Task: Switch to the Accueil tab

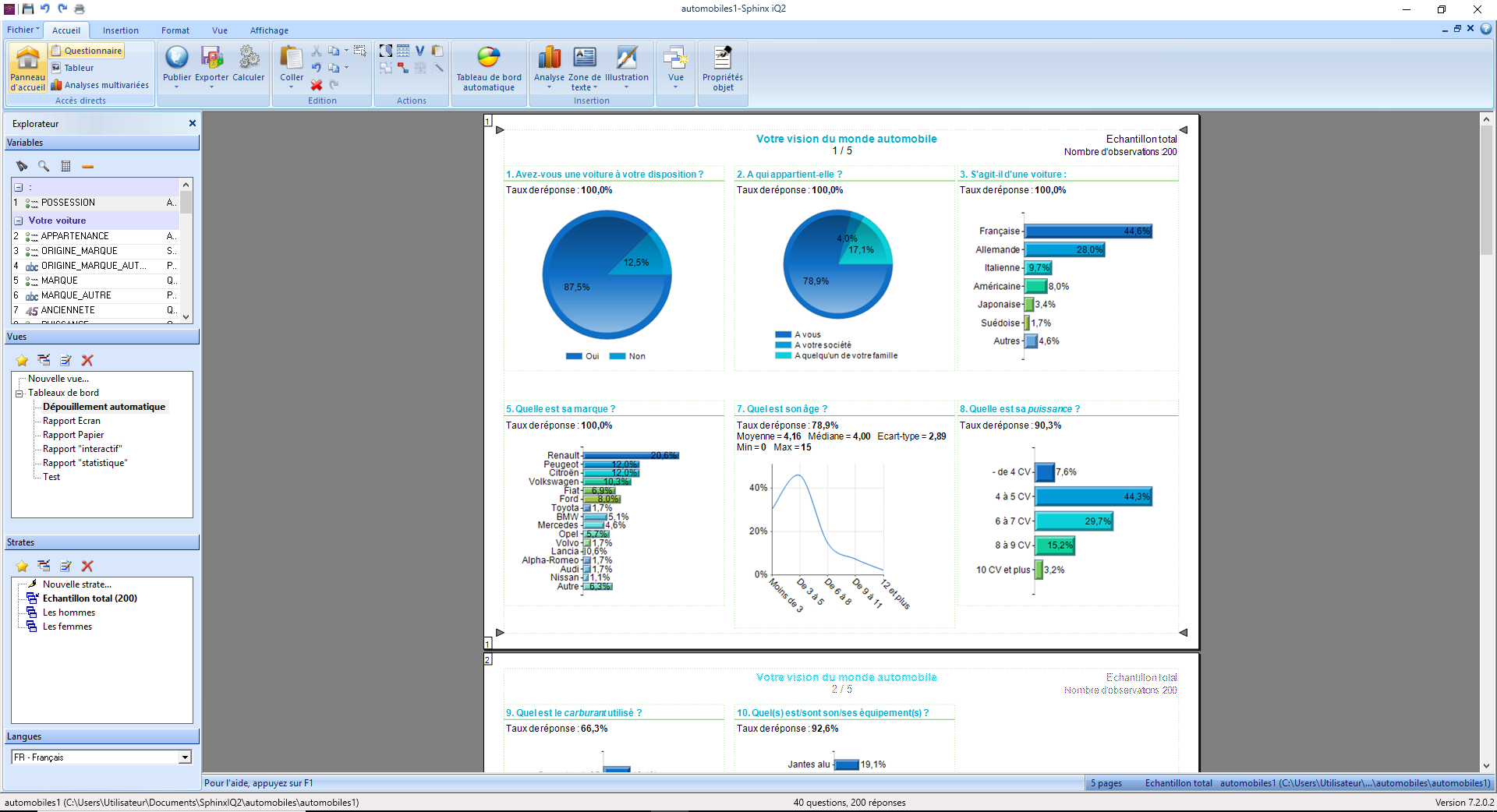Action: [x=66, y=30]
